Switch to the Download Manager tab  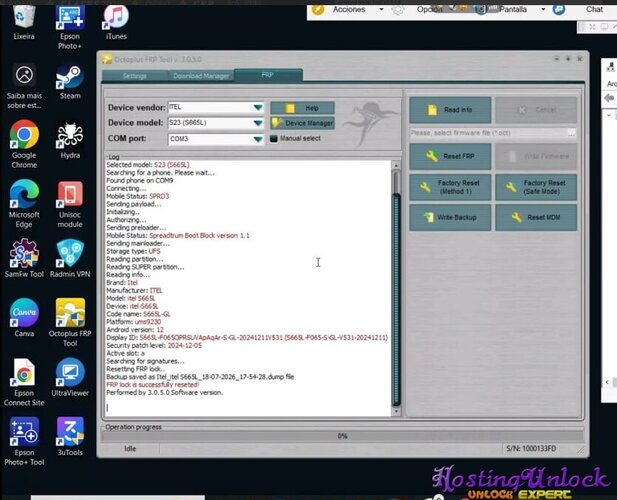coord(201,76)
